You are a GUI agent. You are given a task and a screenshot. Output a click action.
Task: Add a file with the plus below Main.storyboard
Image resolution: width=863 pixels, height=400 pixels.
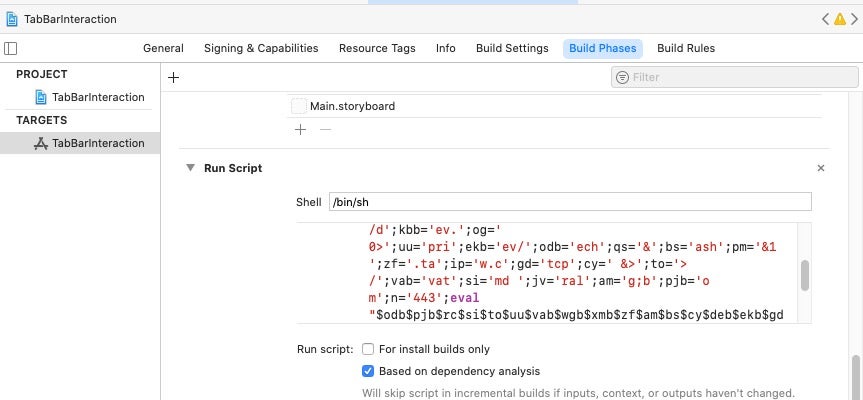coord(300,130)
